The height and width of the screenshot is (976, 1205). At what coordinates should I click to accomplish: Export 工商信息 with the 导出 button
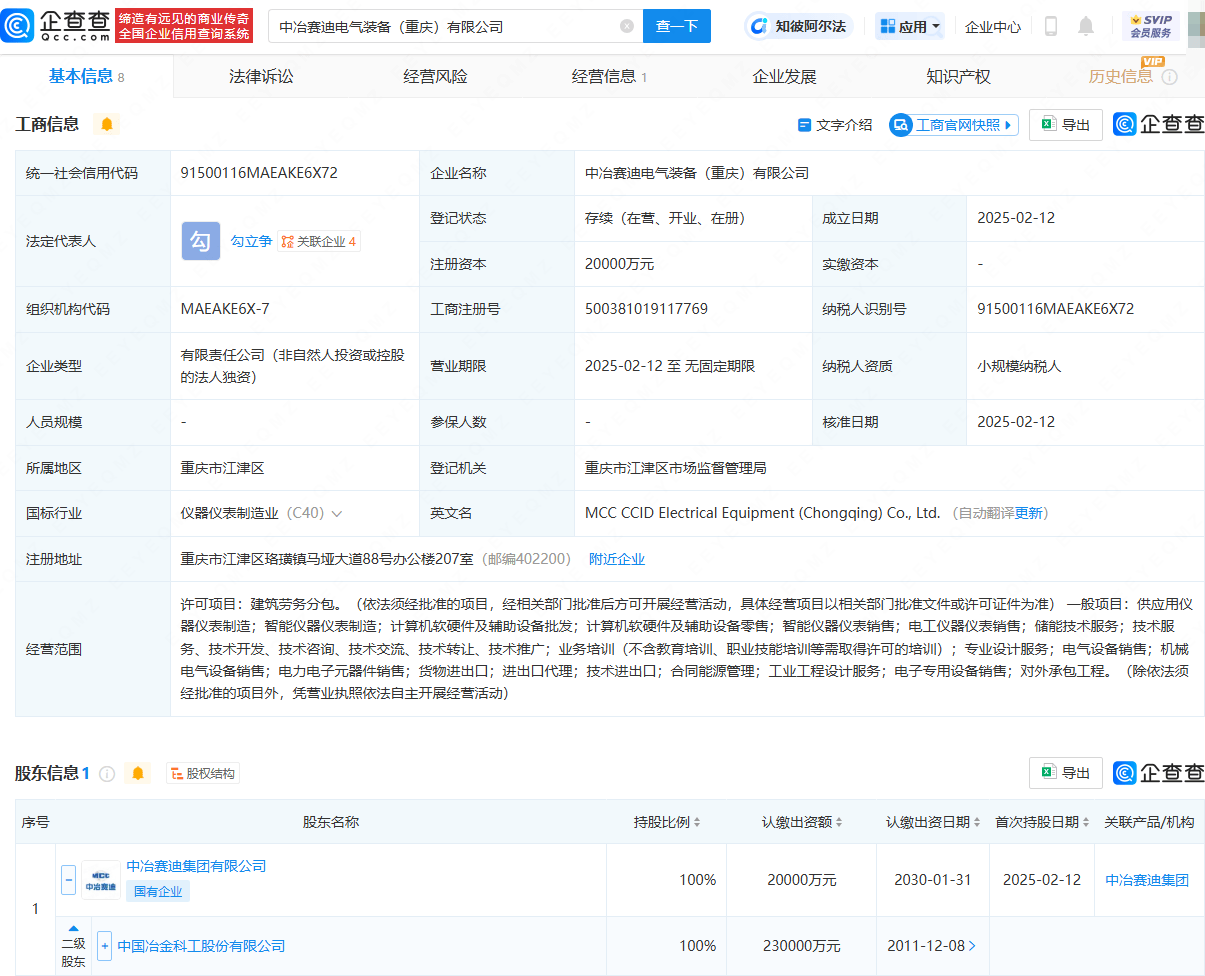pyautogui.click(x=1066, y=125)
